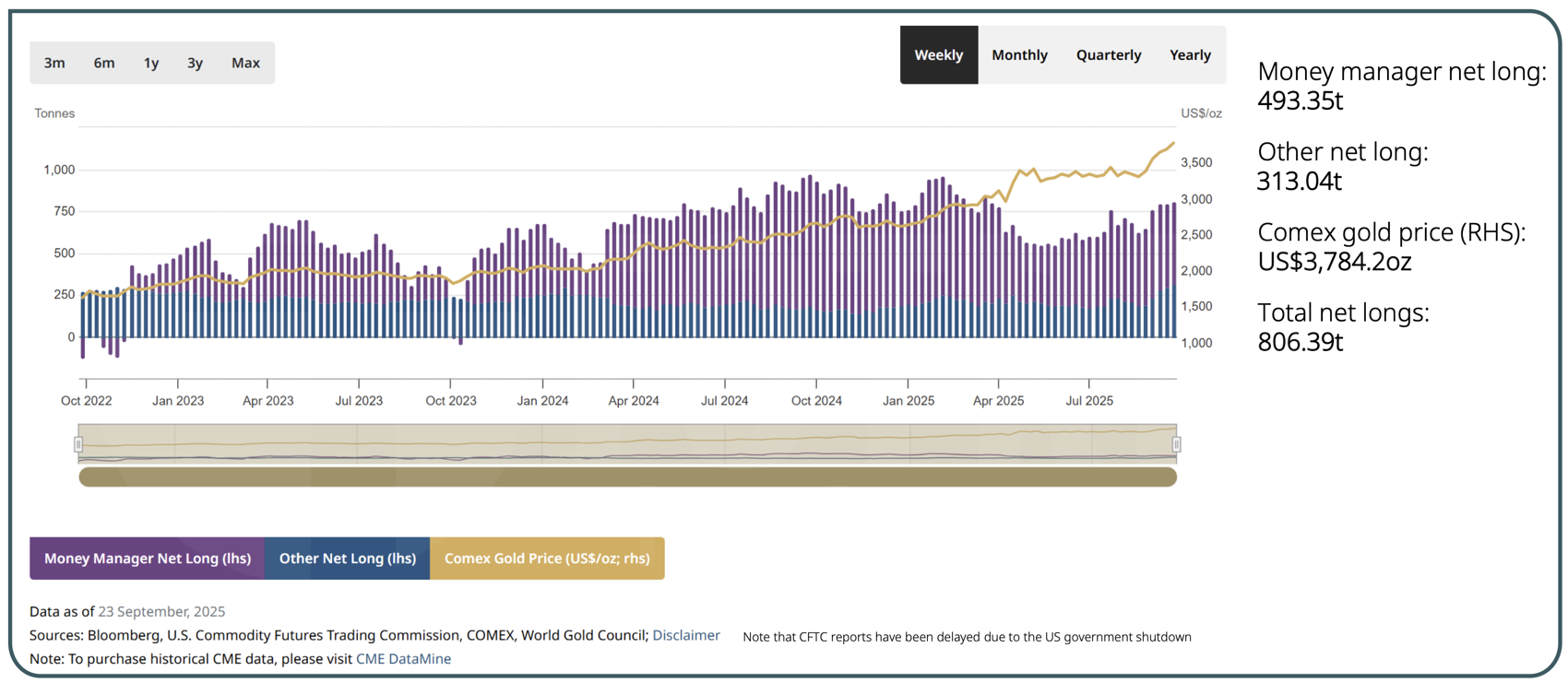The width and height of the screenshot is (1568, 683).
Task: Visit the CME DataMine link
Action: click(403, 659)
